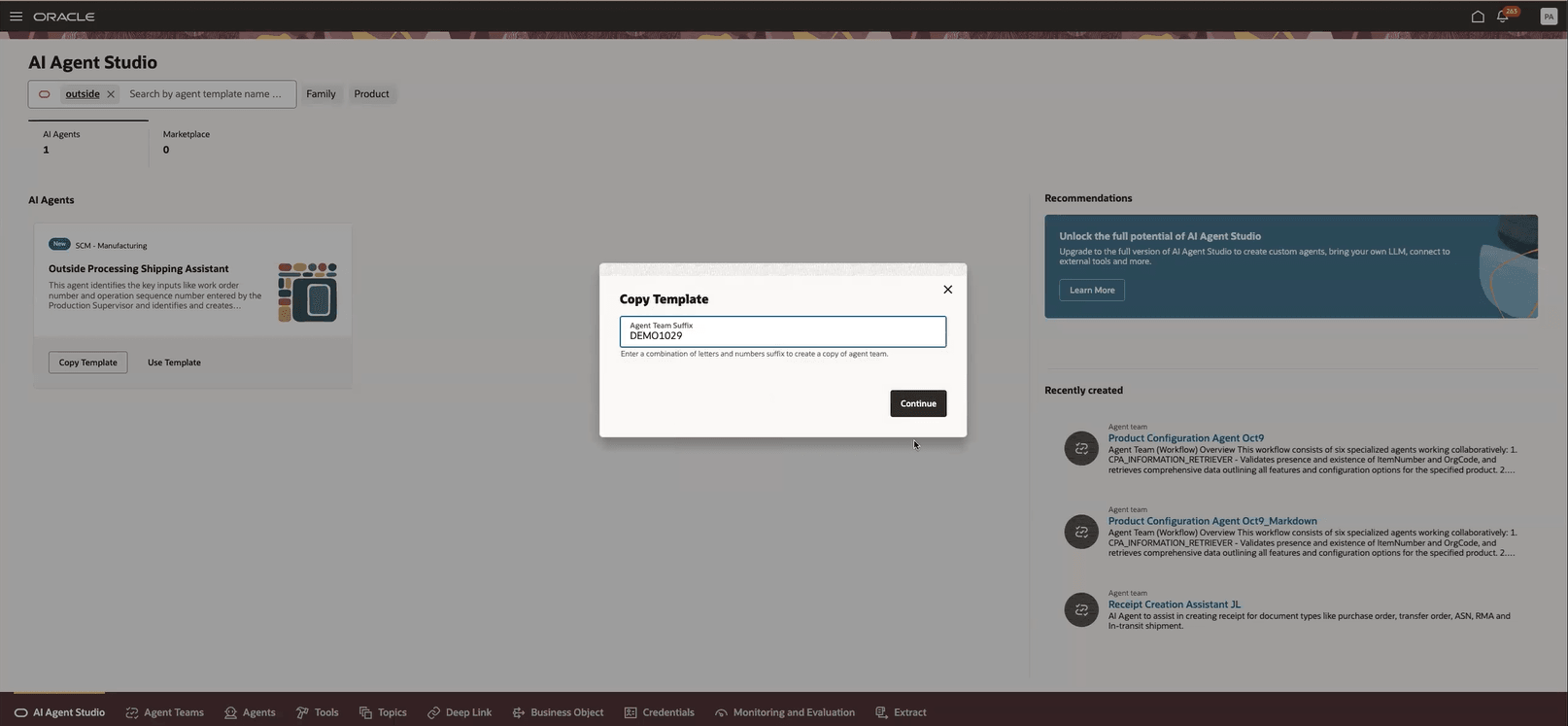Open Outside Processing Shipping Assistant thumbnail

coord(308,293)
